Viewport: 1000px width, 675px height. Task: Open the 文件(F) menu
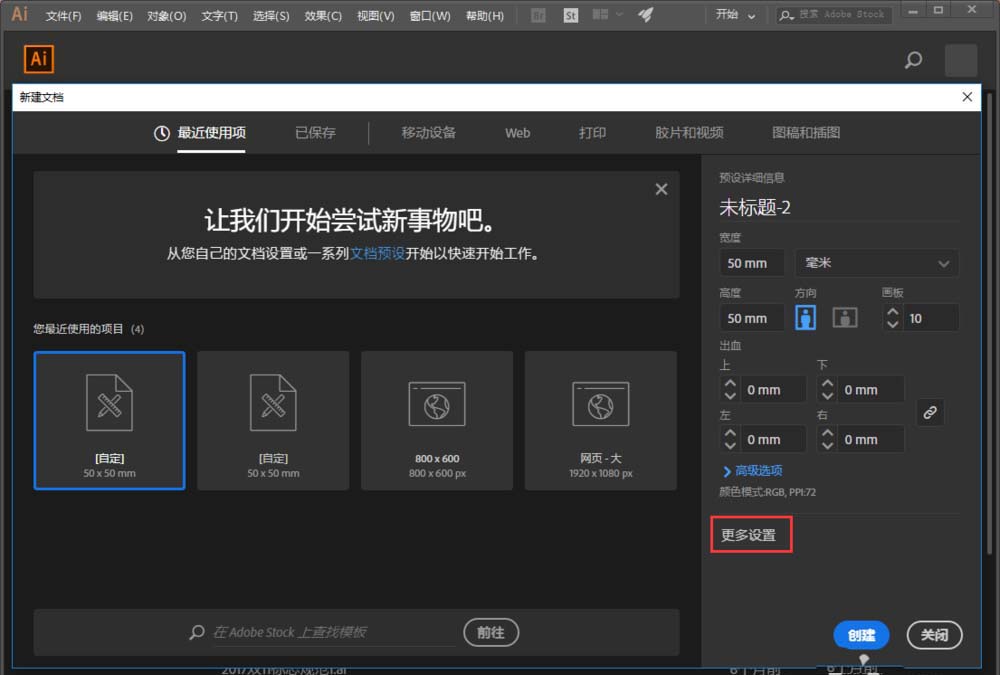pos(64,15)
